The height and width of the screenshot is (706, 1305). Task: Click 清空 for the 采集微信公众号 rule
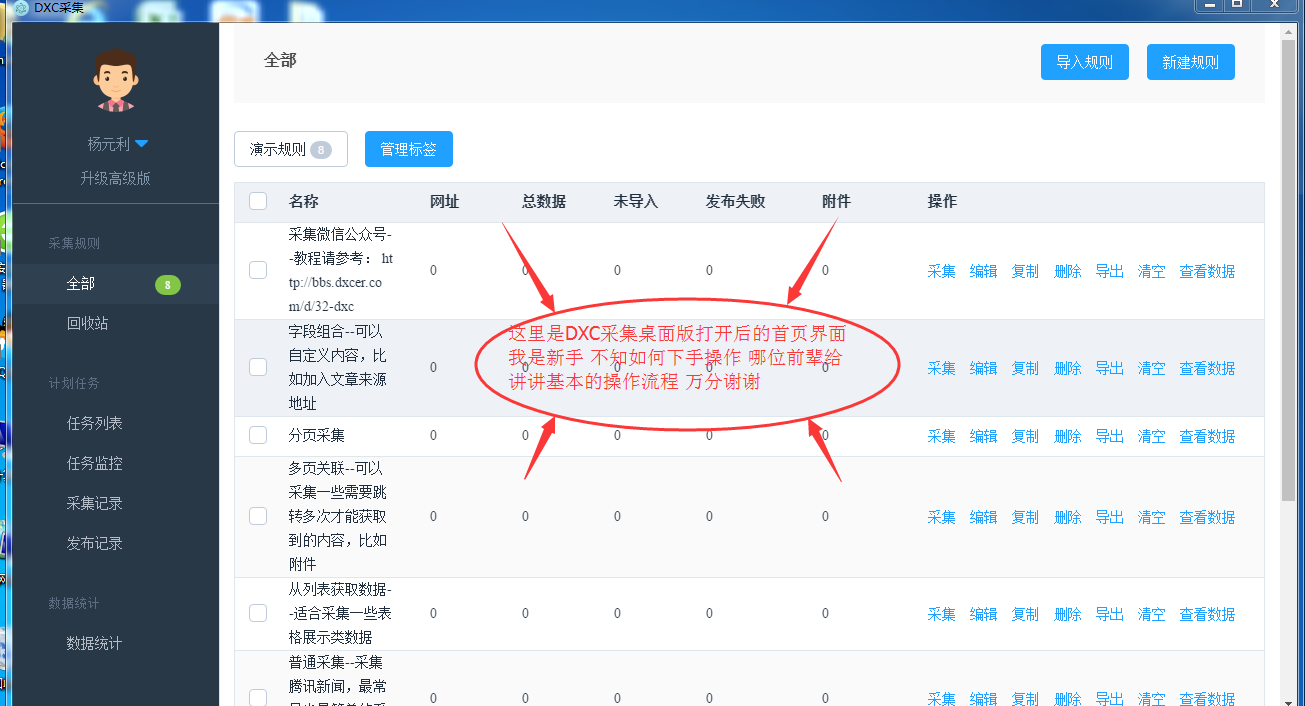point(1152,271)
